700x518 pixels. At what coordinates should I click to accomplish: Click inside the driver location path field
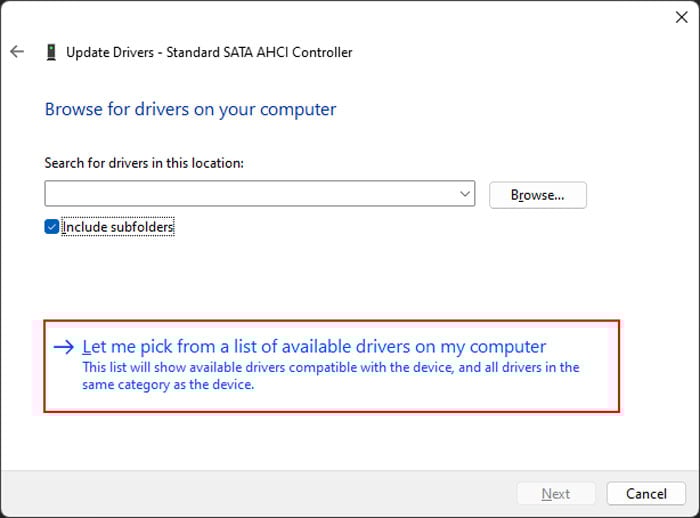(250, 194)
